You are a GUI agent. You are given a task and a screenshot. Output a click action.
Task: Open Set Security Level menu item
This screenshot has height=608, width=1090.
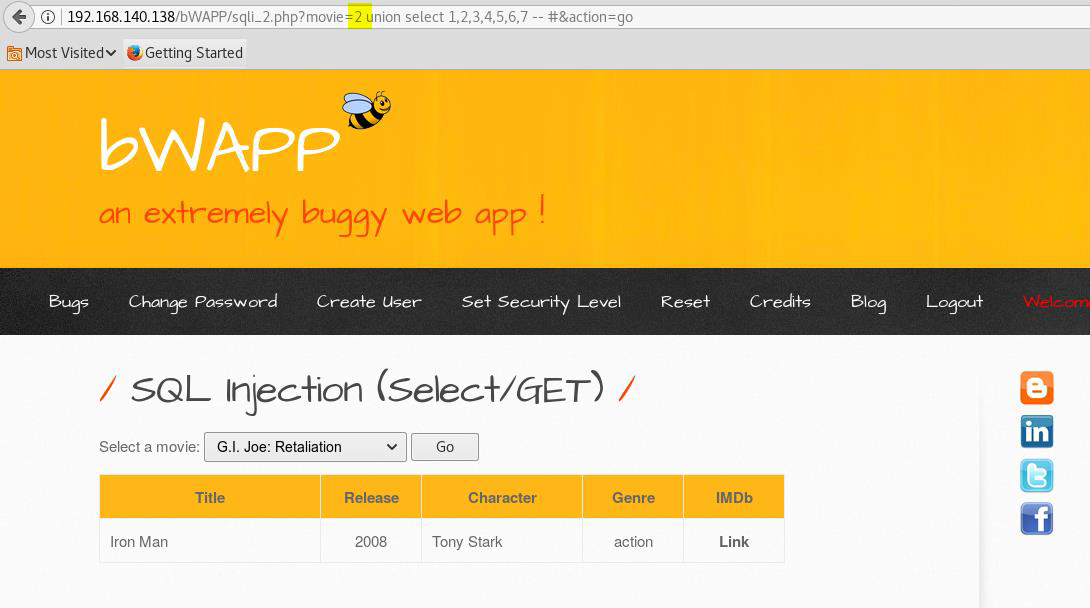[541, 302]
